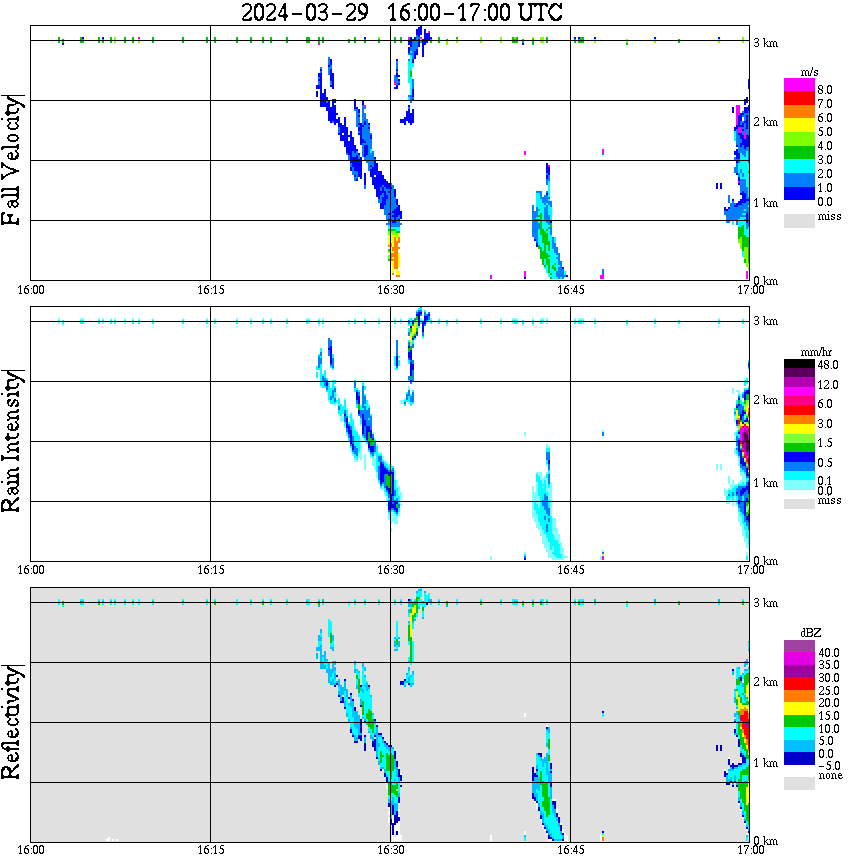Click the 3 km label of Reflectivity plot

click(x=765, y=603)
